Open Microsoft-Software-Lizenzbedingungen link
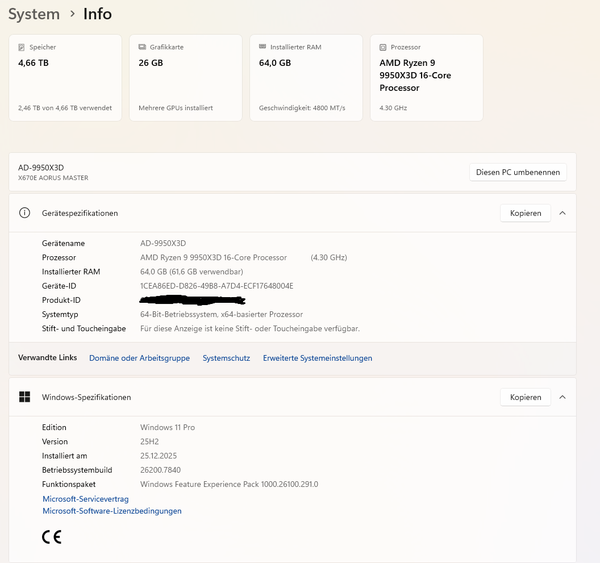The width and height of the screenshot is (600, 563). (111, 511)
